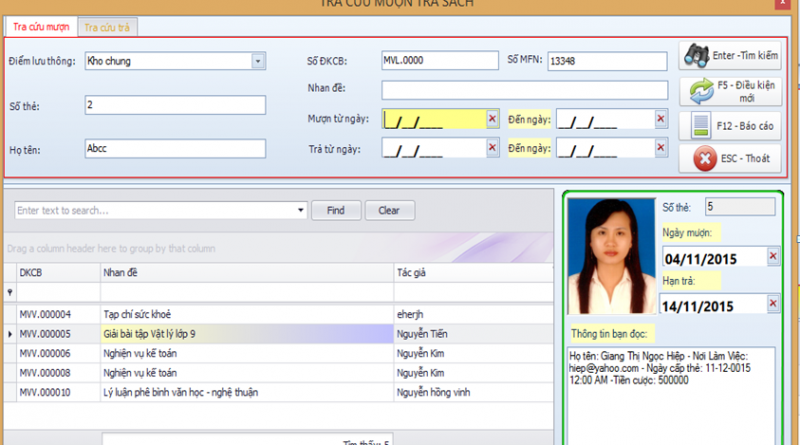Sort by the DKCB column header

pos(58,273)
